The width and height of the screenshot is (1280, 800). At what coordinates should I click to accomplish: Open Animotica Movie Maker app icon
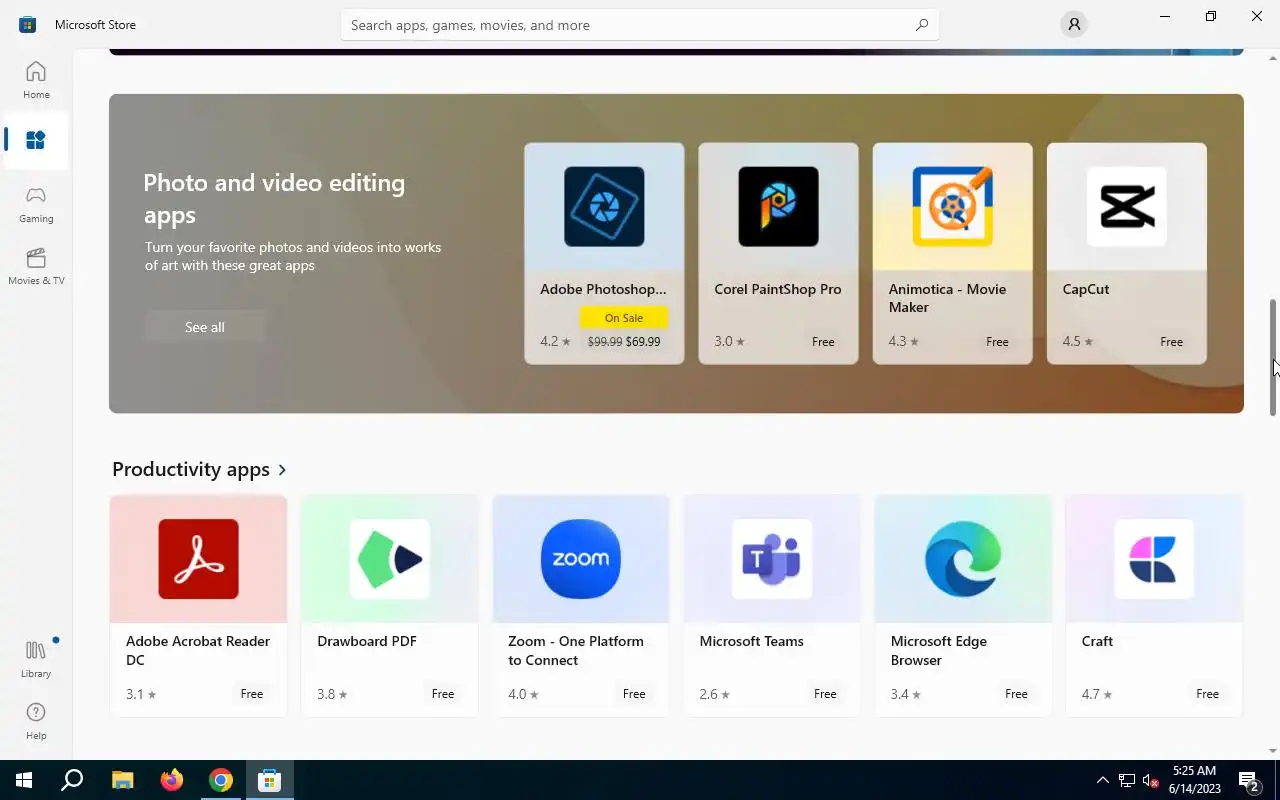(952, 206)
